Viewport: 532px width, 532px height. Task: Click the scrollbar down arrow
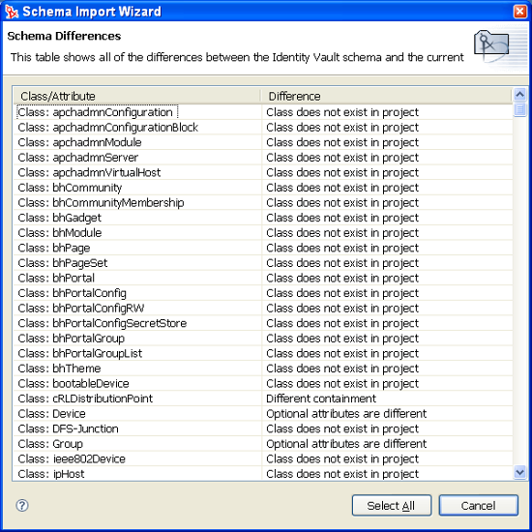coord(520,472)
